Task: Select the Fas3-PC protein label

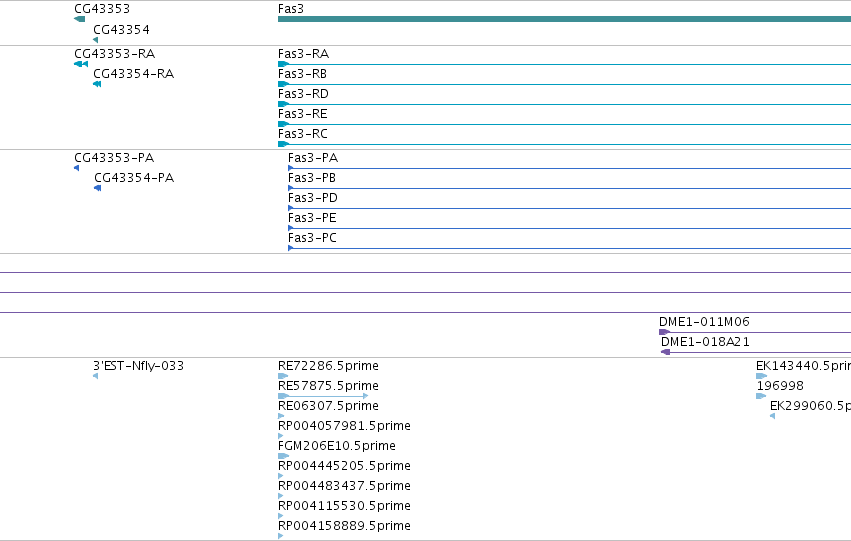Action: point(313,238)
